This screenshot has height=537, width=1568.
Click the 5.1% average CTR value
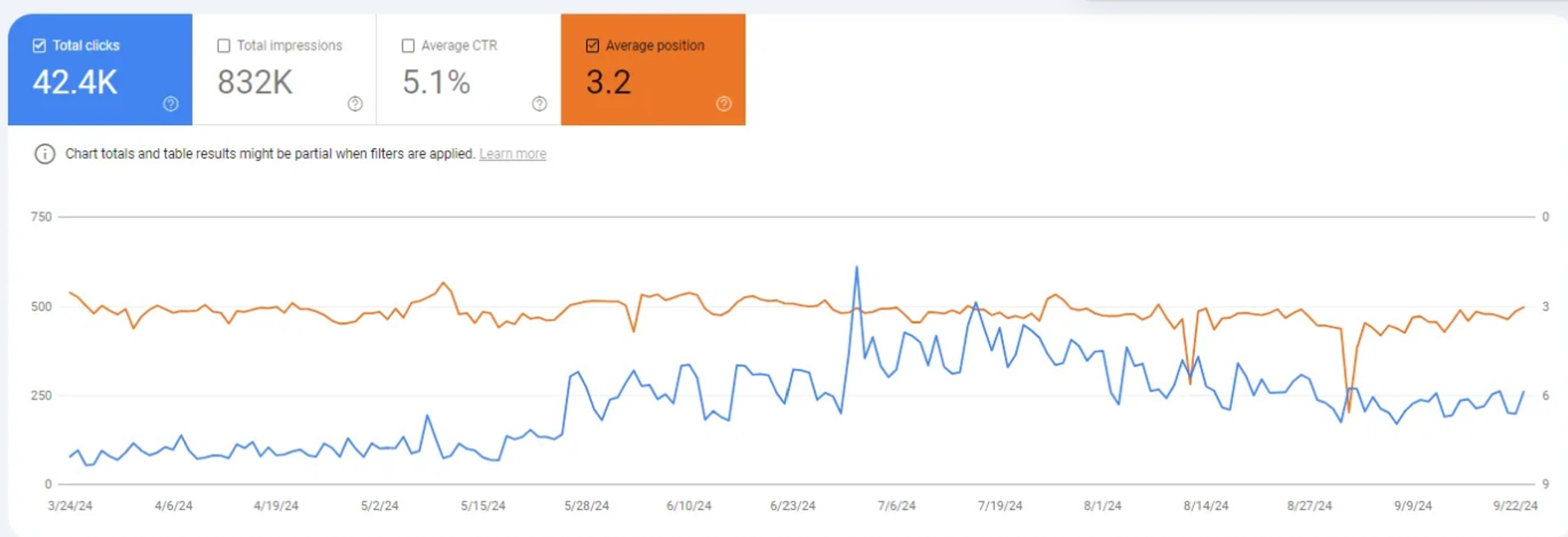point(436,82)
